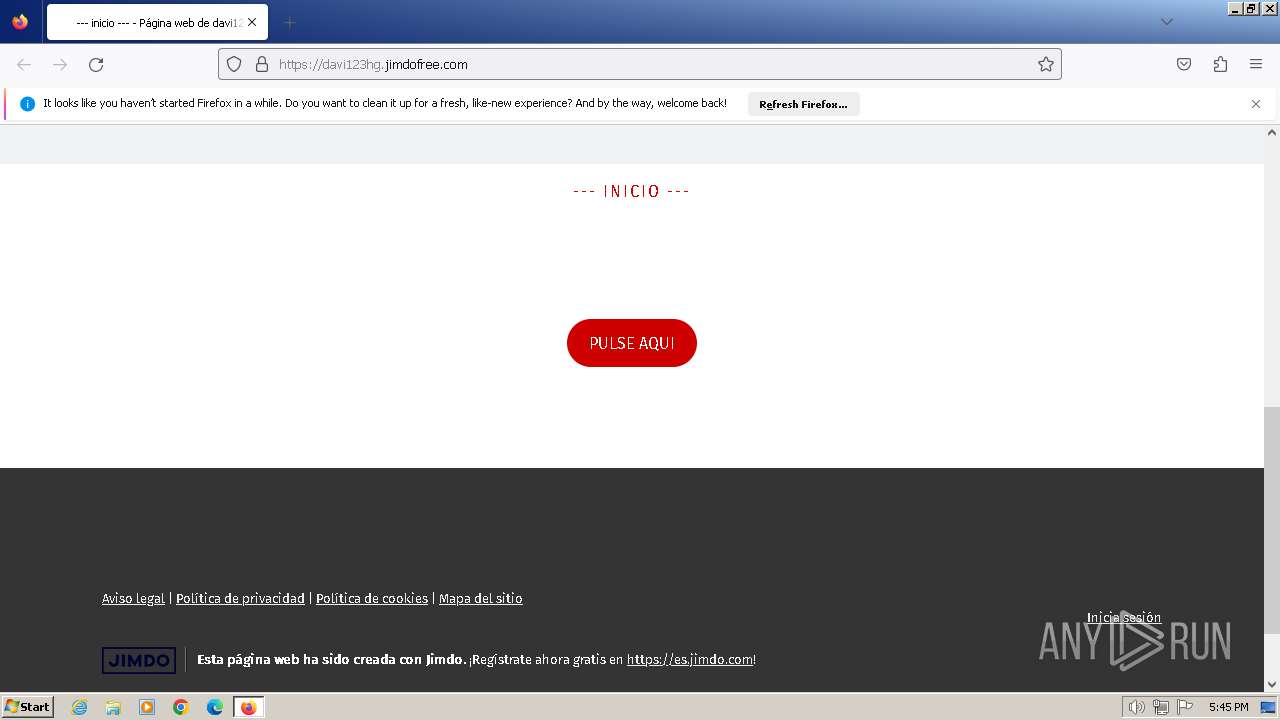The height and width of the screenshot is (720, 1280).
Task: Click the red PULSE AQUI button
Action: pos(632,343)
